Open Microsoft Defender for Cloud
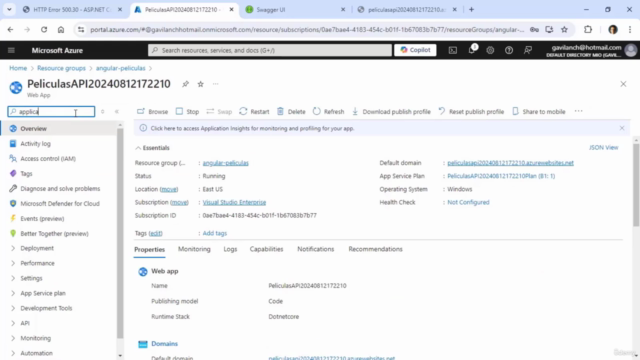The image size is (640, 360). pos(59,204)
